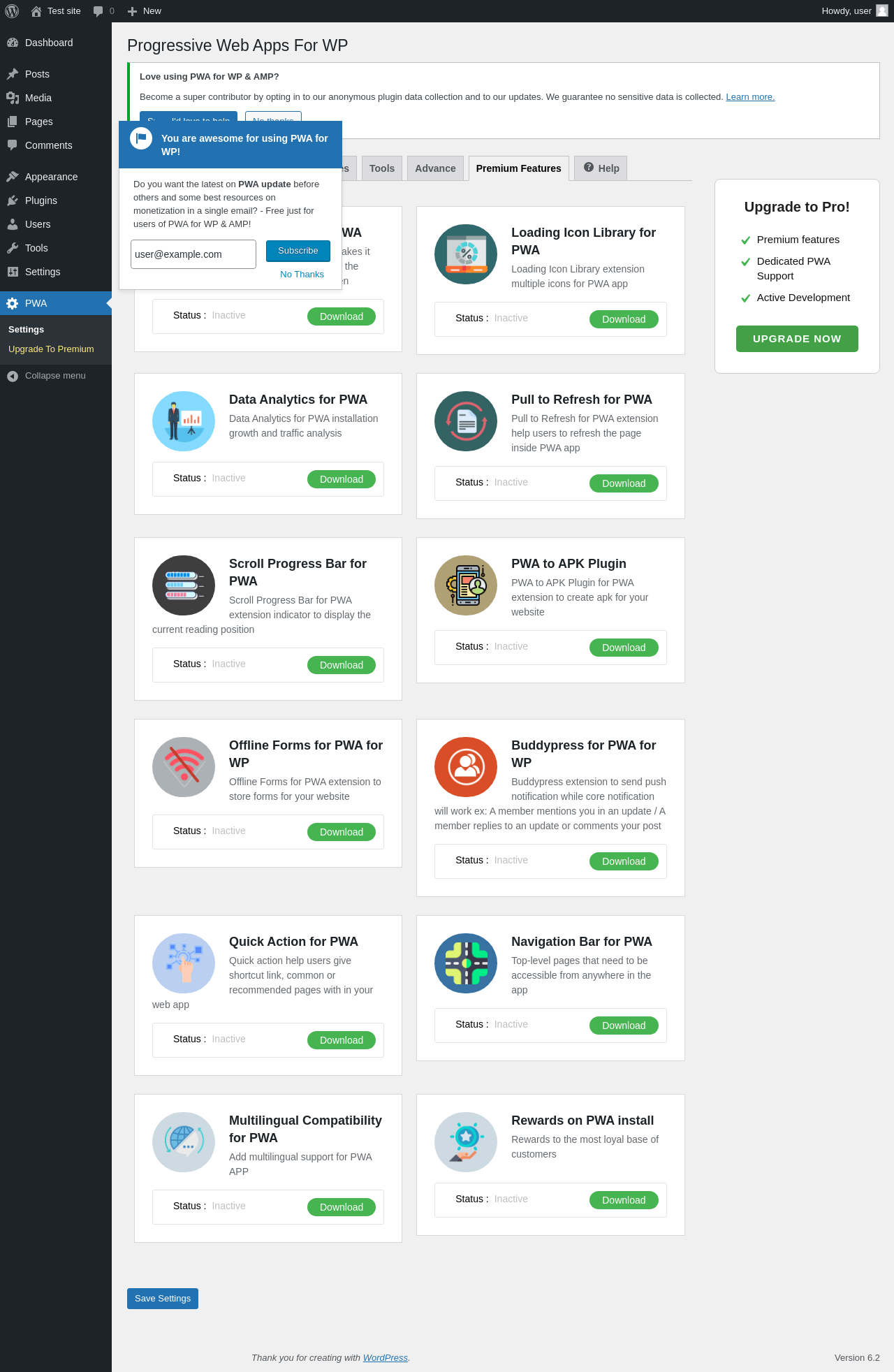Screen dimensions: 894x1372
Task: Click the Data Analytics for PWA icon
Action: click(184, 421)
